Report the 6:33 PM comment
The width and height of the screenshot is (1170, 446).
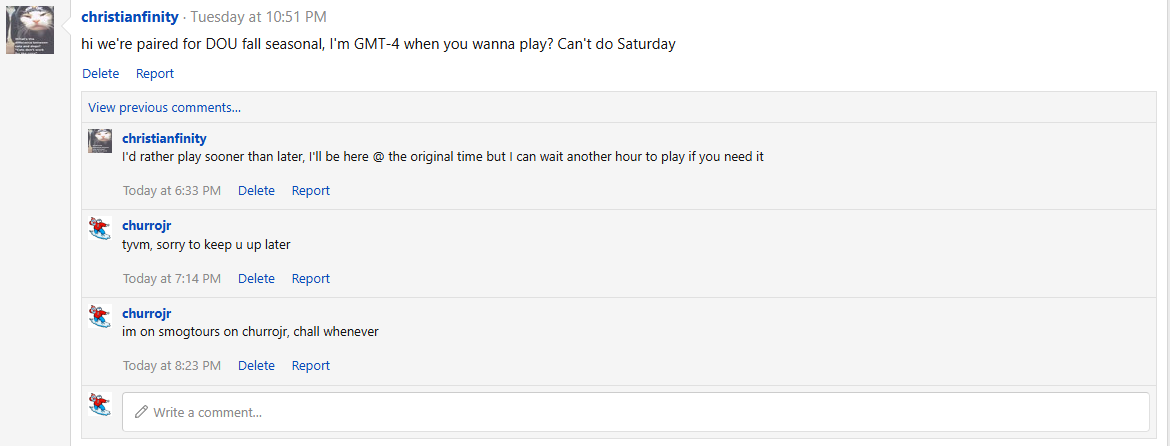(310, 190)
